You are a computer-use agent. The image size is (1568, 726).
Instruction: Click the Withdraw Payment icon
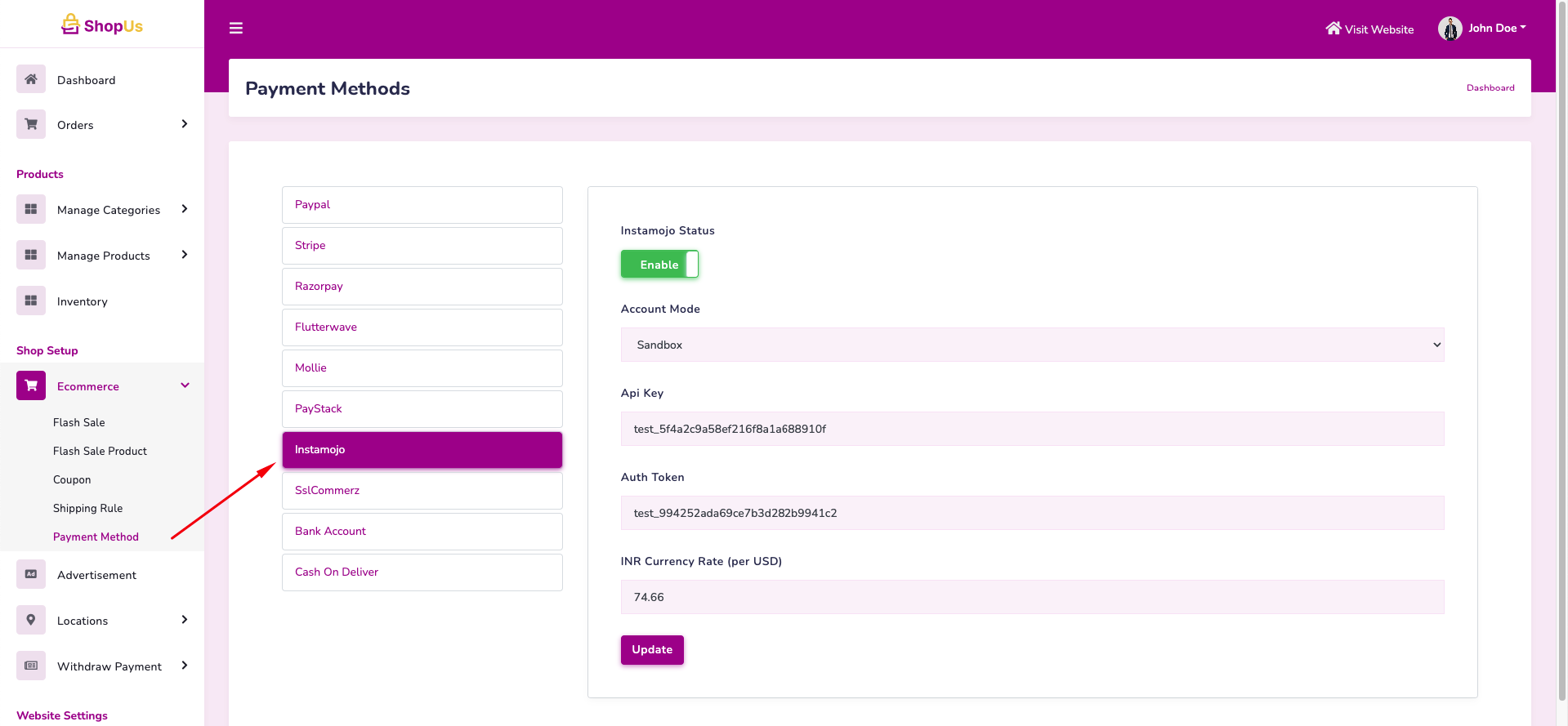tap(31, 666)
